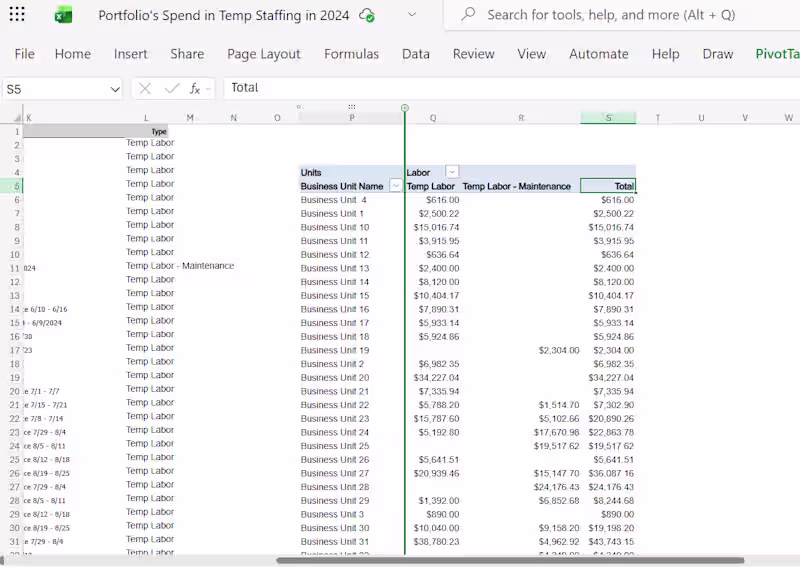This screenshot has height=567, width=800.
Task: Click the Excel logo icon
Action: (x=63, y=15)
